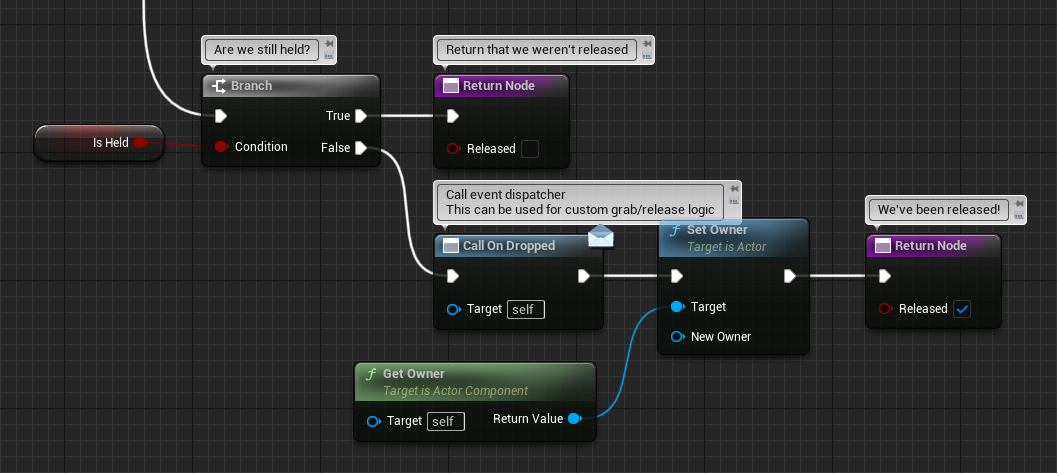
Task: Enable Released checkbox on first Return Node
Action: click(x=530, y=149)
